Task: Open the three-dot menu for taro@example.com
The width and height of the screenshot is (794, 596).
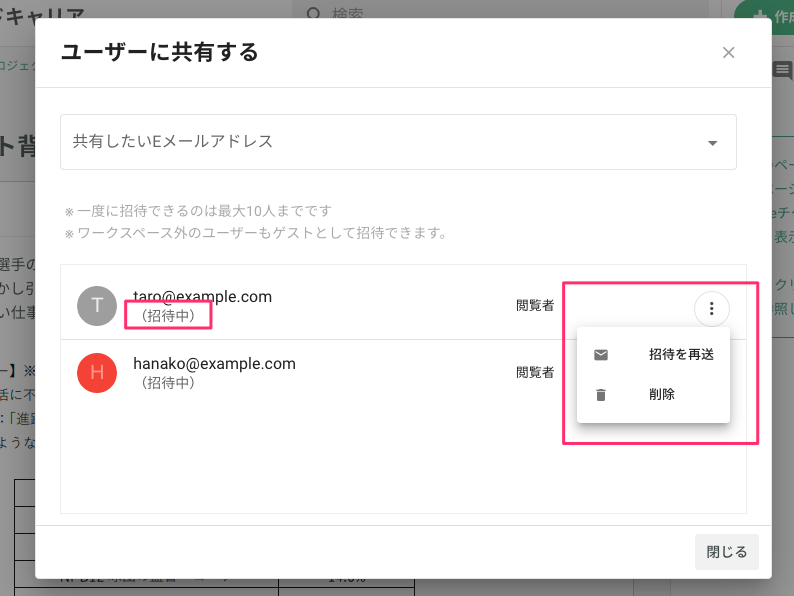Action: point(711,308)
